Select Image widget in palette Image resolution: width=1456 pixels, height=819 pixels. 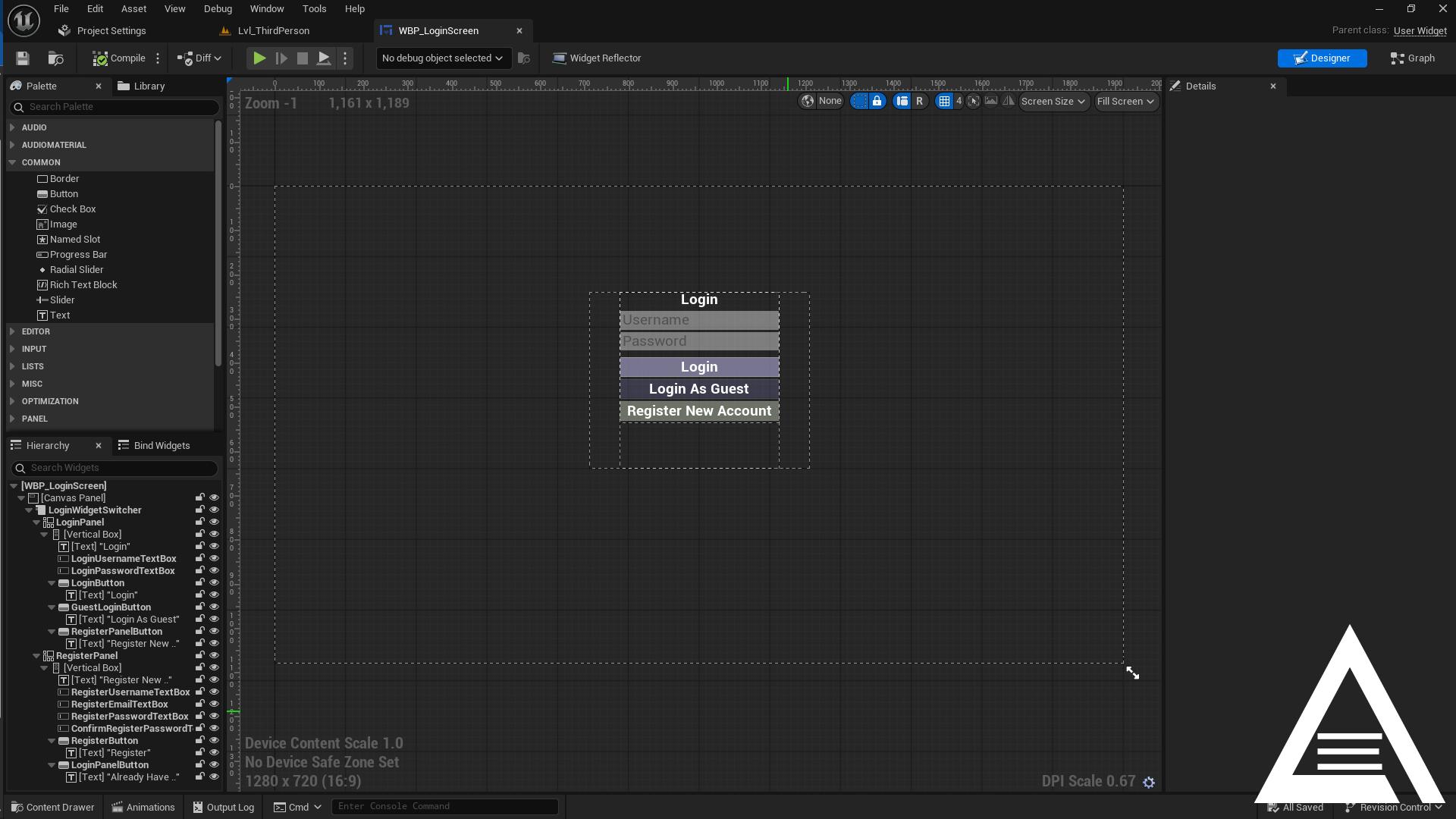[x=57, y=224]
